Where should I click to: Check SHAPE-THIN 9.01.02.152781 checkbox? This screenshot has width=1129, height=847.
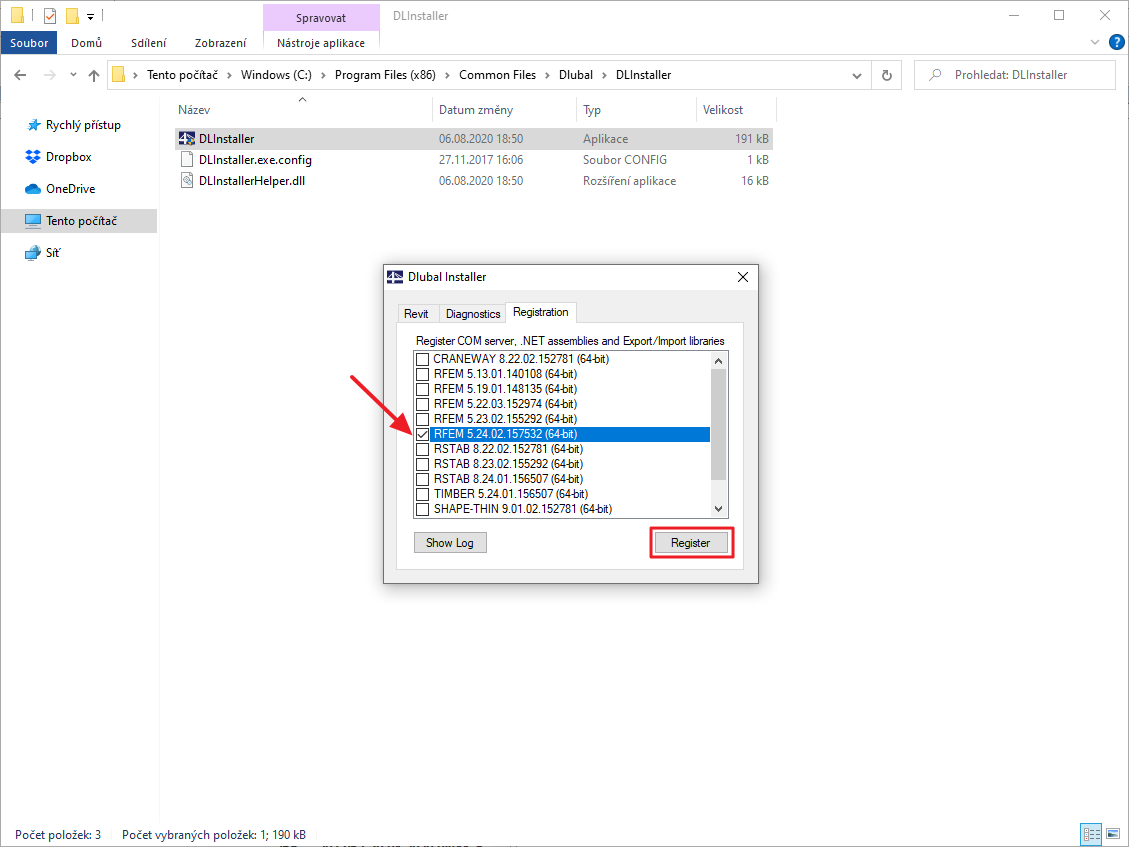pyautogui.click(x=423, y=509)
